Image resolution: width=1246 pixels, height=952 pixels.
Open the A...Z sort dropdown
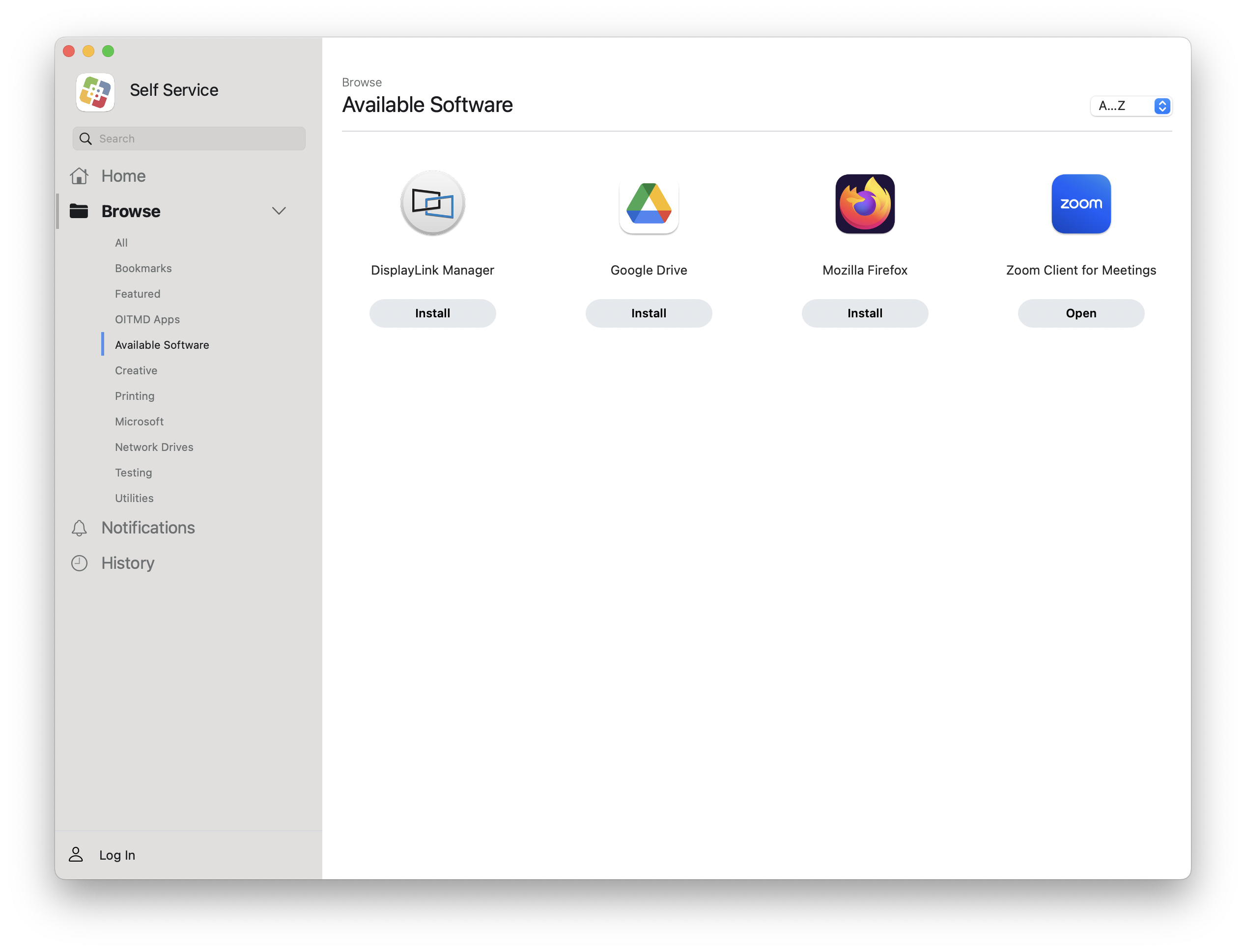point(1131,106)
